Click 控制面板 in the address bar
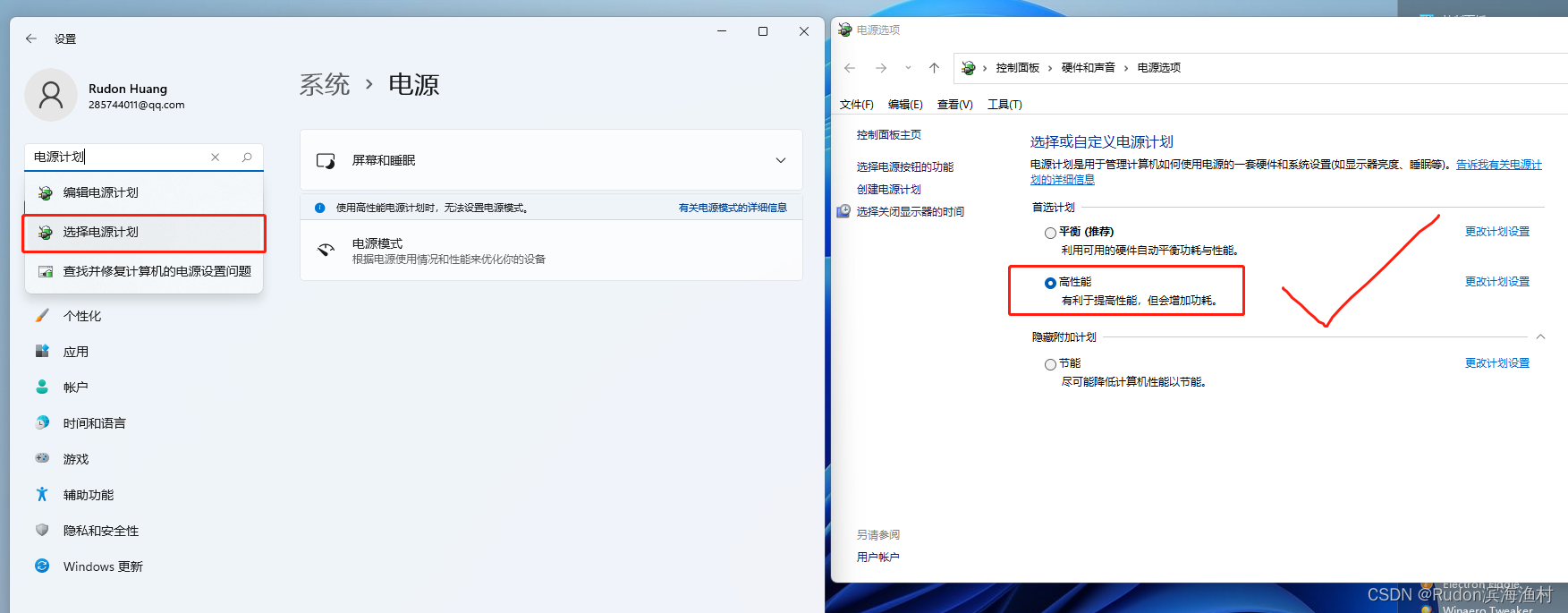The height and width of the screenshot is (613, 1568). pos(1018,68)
